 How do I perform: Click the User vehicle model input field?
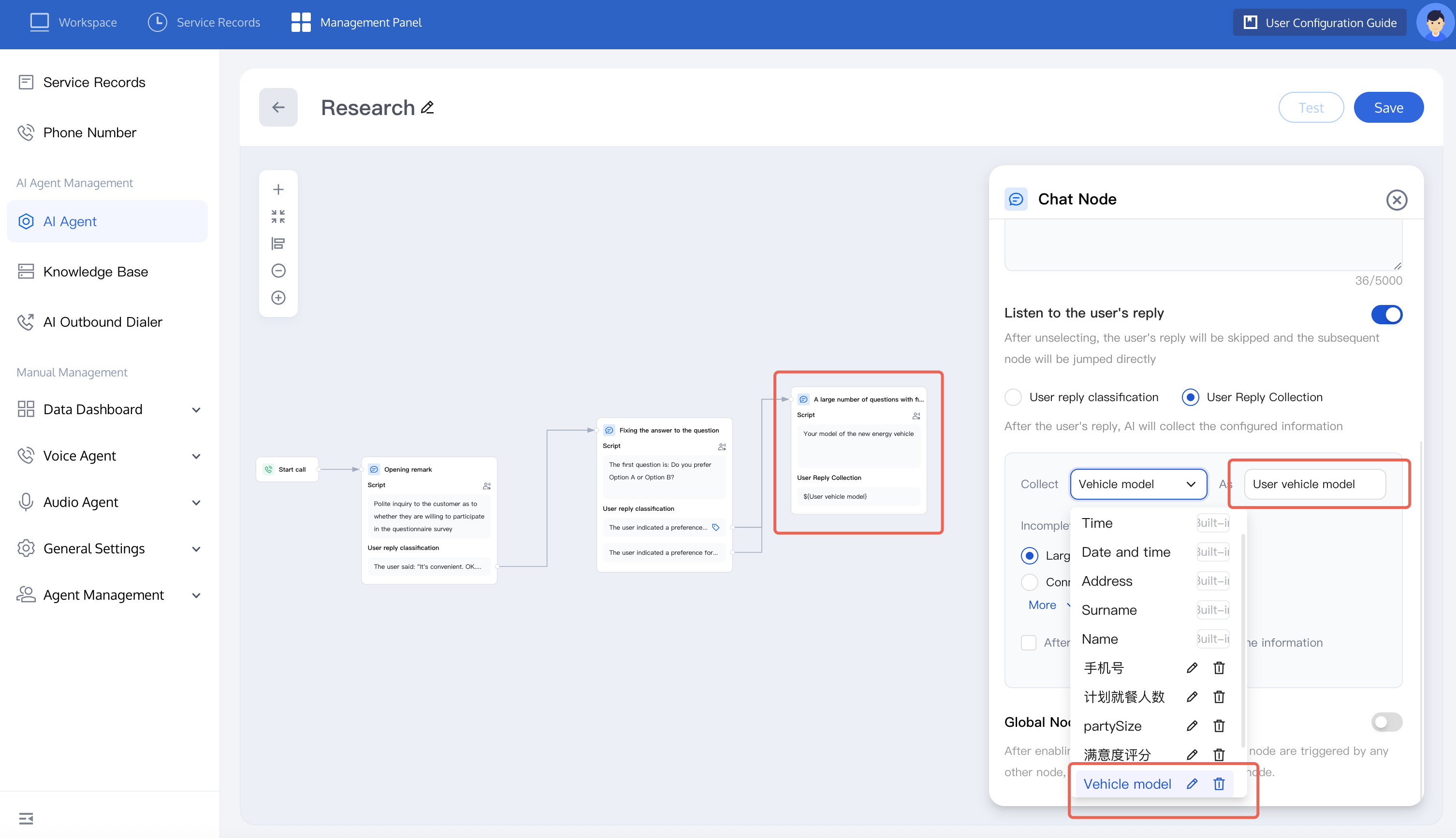[1314, 484]
